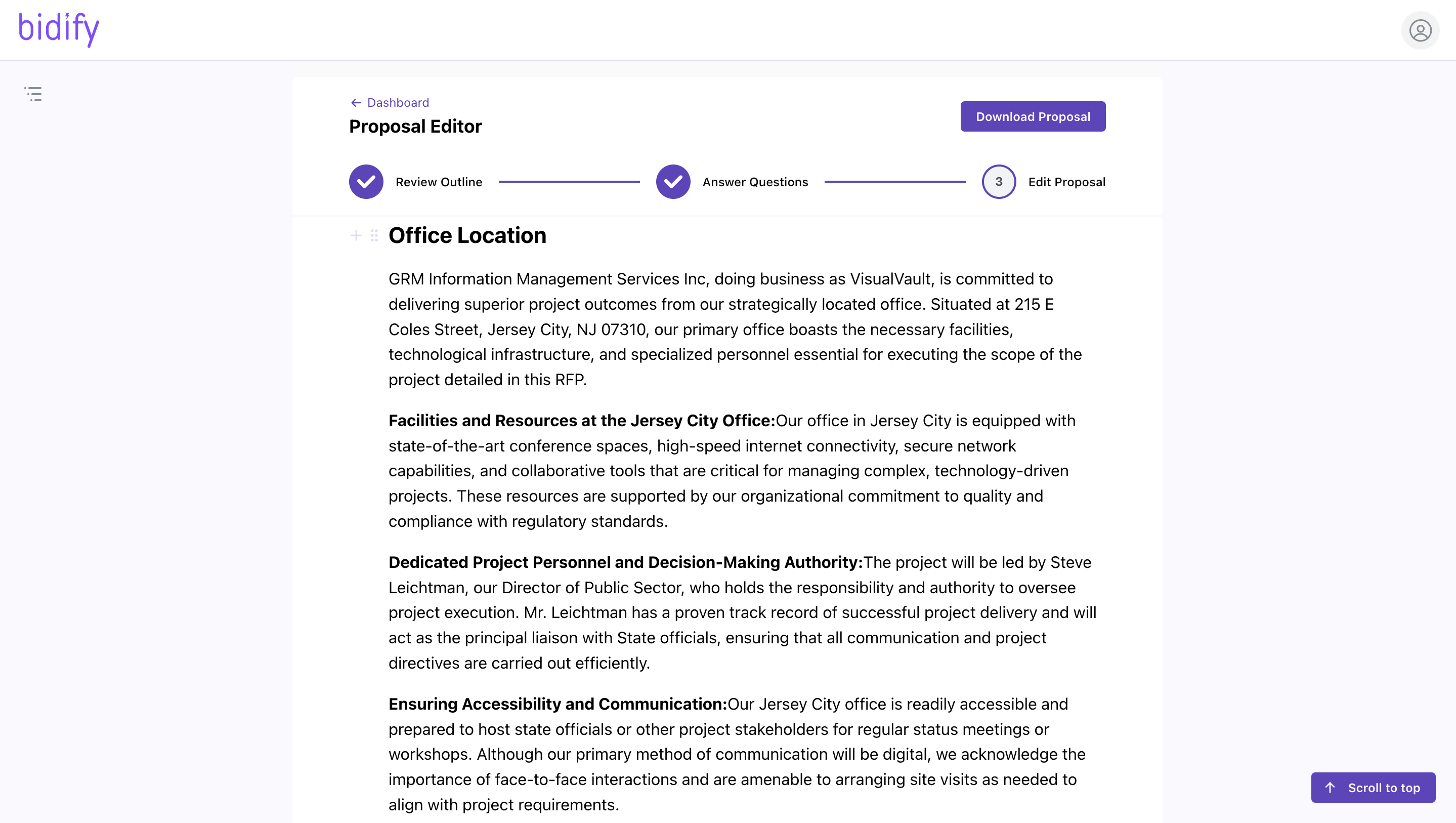Image resolution: width=1456 pixels, height=823 pixels.
Task: Click the bidify logo
Action: point(59,29)
